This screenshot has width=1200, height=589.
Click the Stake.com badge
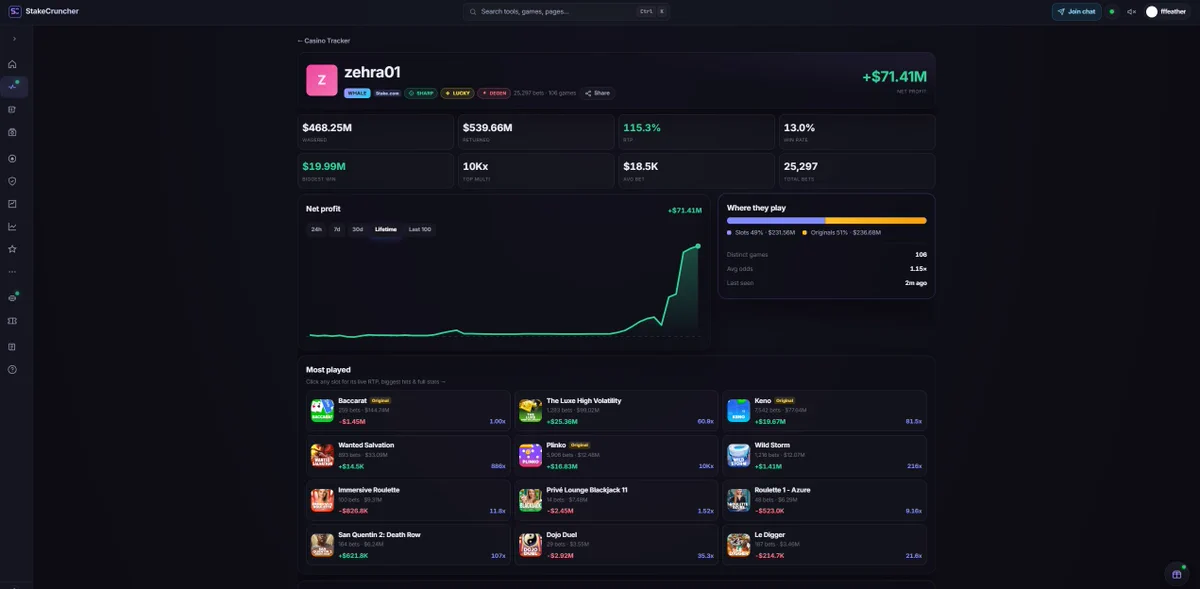point(388,93)
